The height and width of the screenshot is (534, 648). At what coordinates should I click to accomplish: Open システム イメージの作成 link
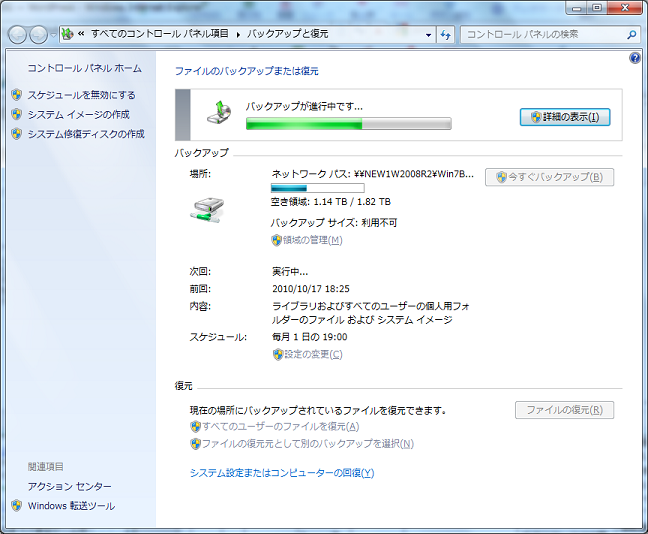tap(78, 114)
